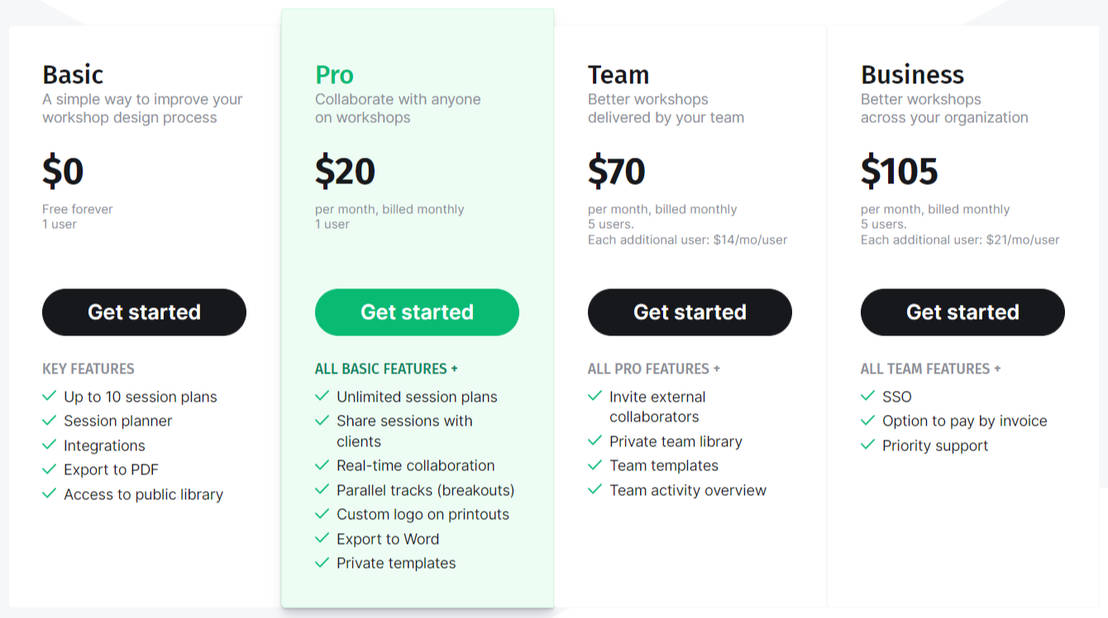Click the checkmark next to Real-time collaboration
This screenshot has width=1108, height=618.
click(x=322, y=465)
